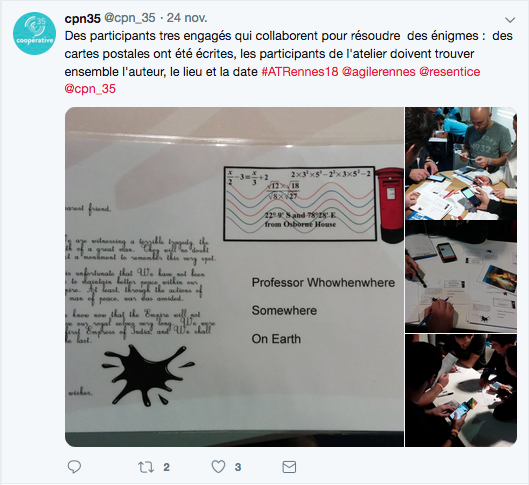Open bottom-right photo of group around table
The width and height of the screenshot is (529, 485).
coord(461,391)
